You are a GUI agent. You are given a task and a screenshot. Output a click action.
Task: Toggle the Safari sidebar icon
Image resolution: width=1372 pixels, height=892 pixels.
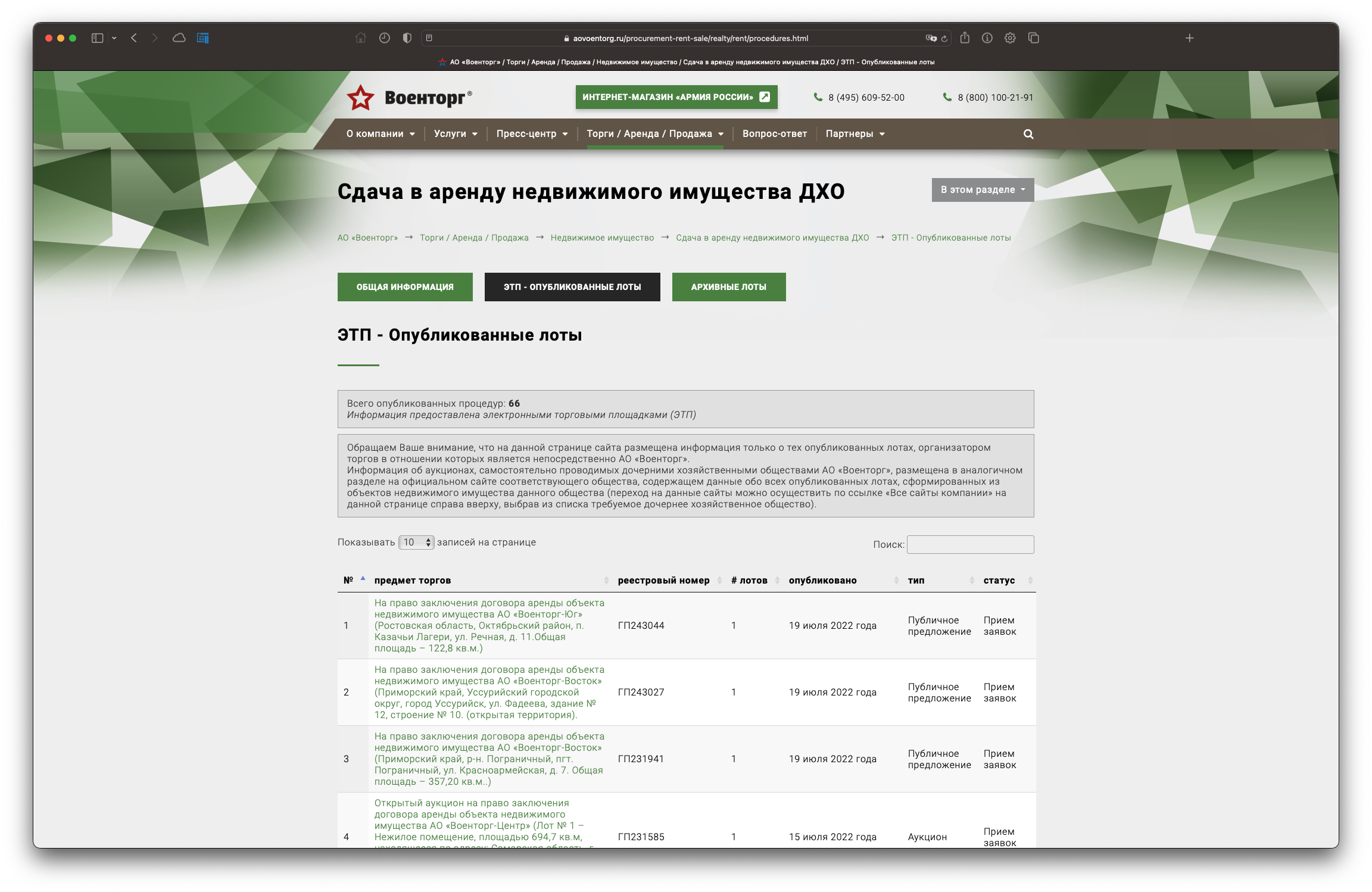98,38
